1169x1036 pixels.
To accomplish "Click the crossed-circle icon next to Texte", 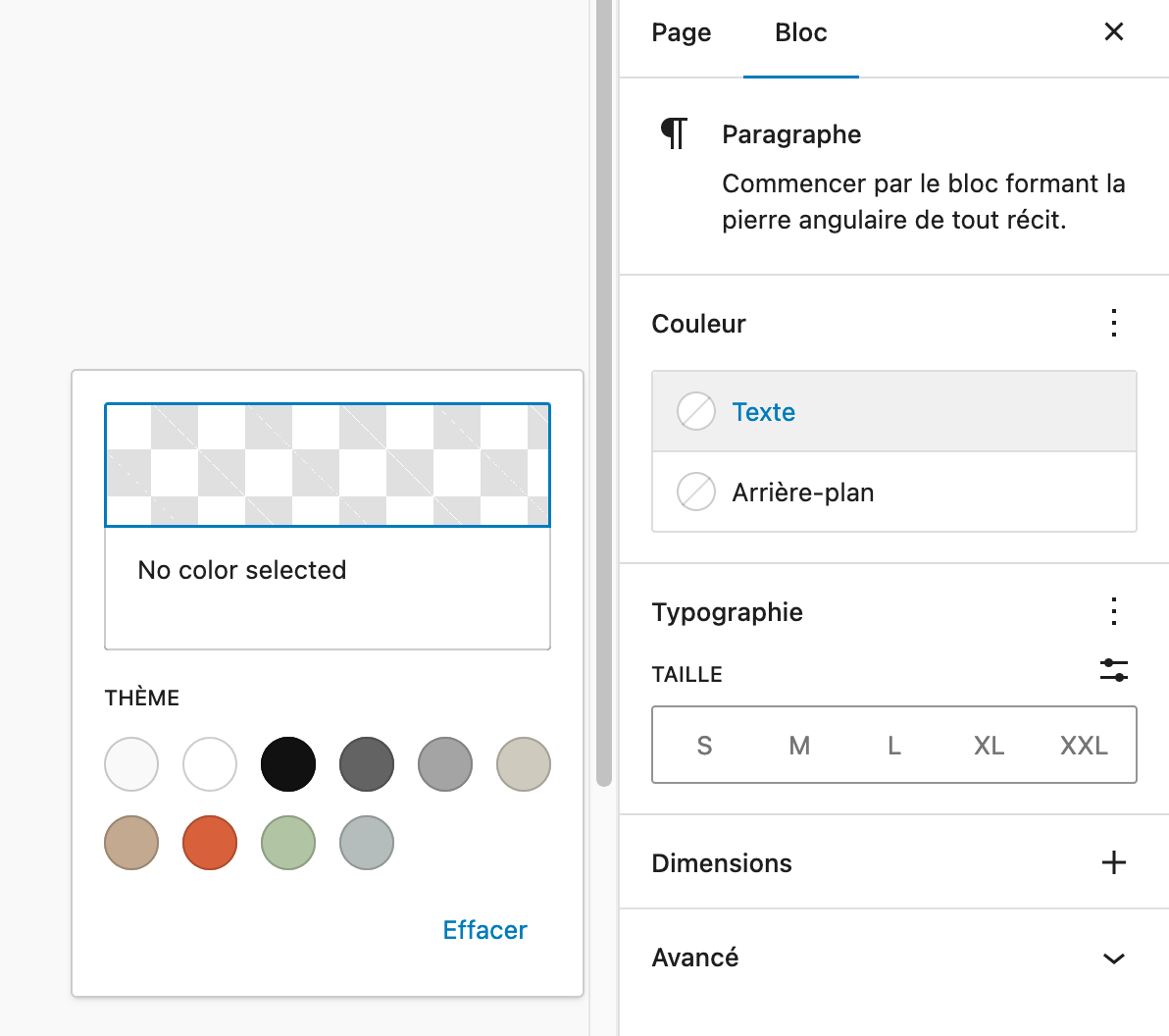I will click(696, 411).
